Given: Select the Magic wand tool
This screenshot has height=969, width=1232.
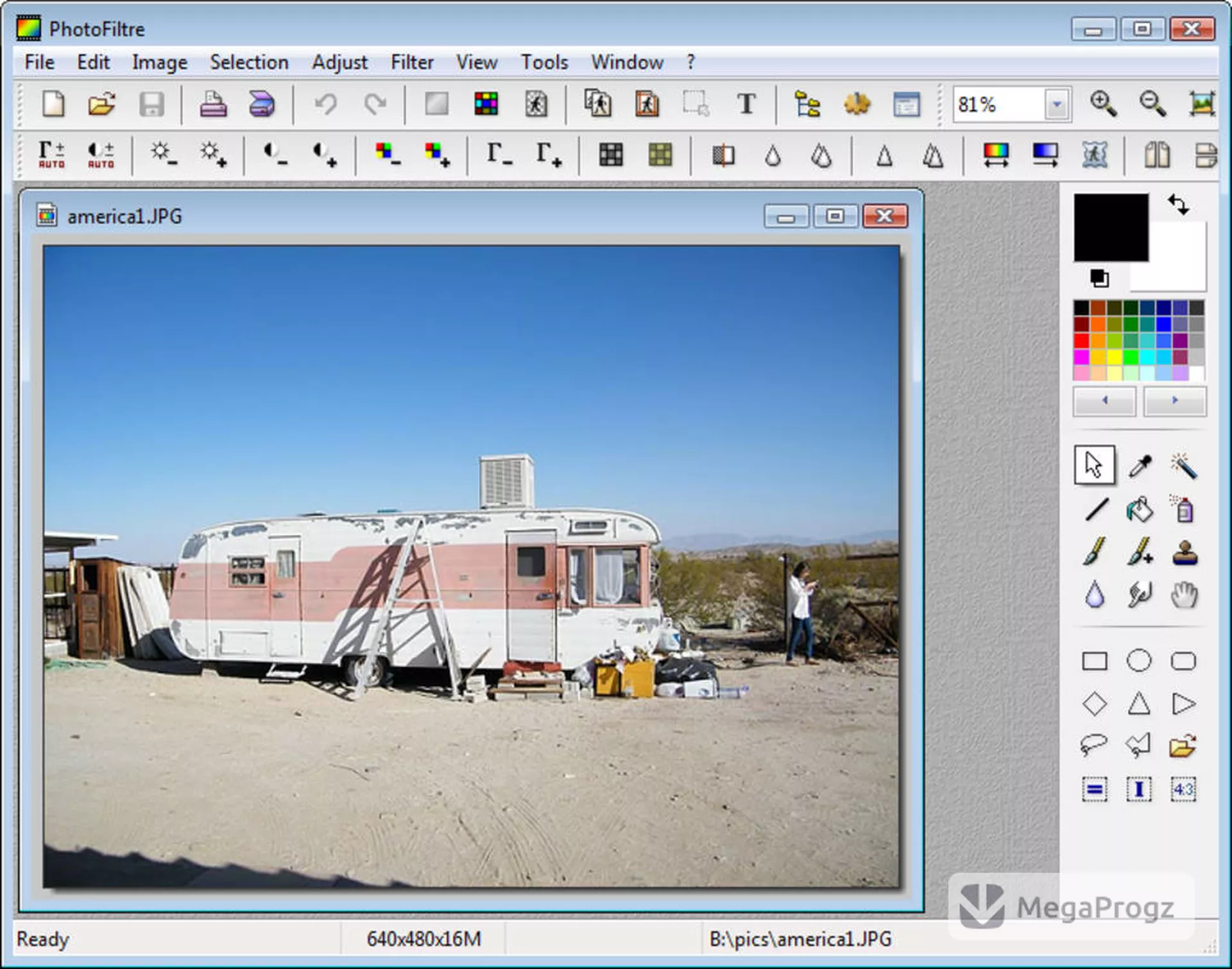Looking at the screenshot, I should pyautogui.click(x=1184, y=466).
